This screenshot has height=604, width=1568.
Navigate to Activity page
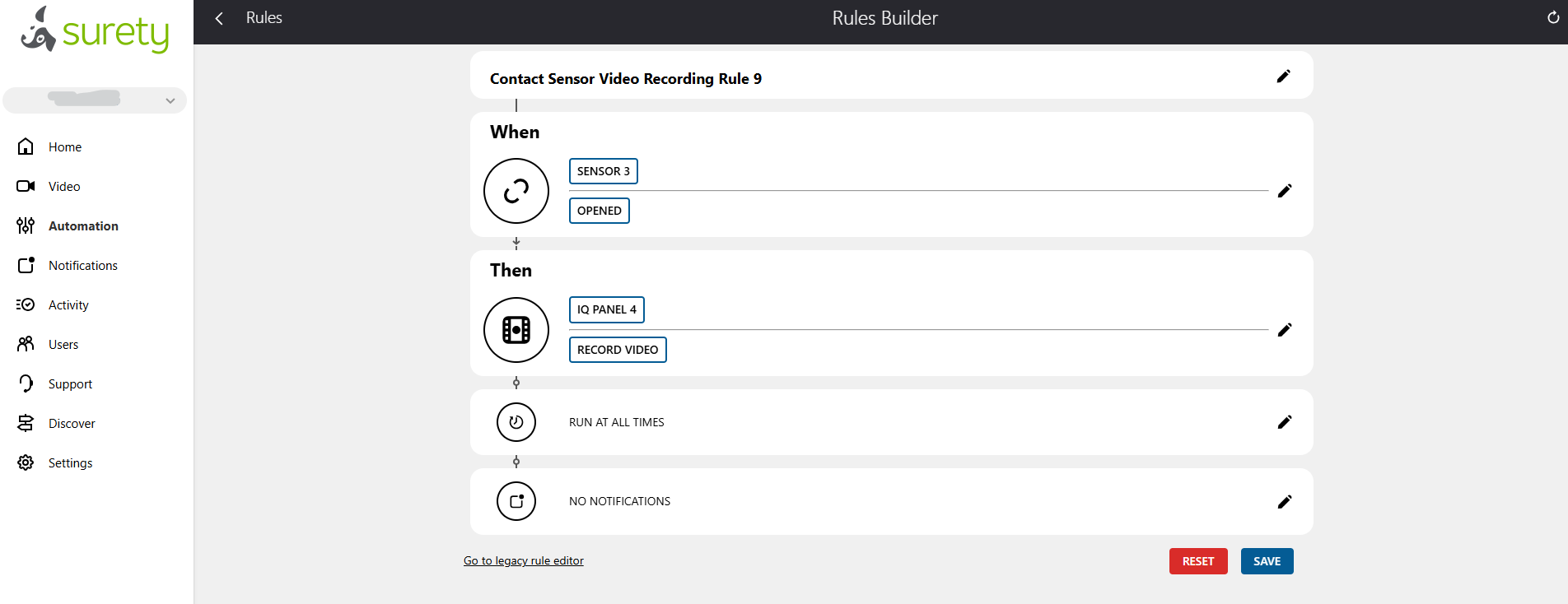click(68, 305)
